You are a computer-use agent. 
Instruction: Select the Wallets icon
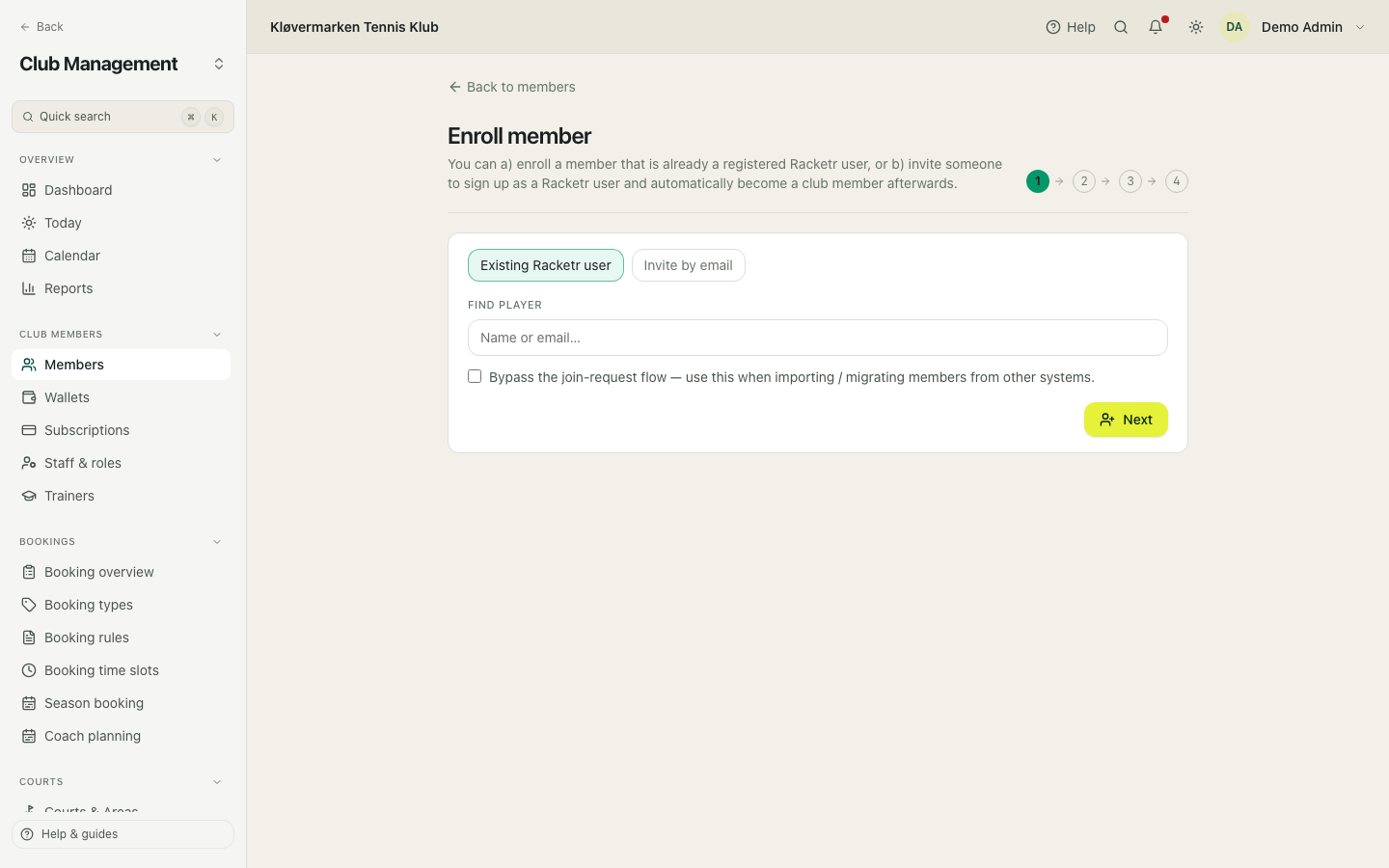[29, 397]
